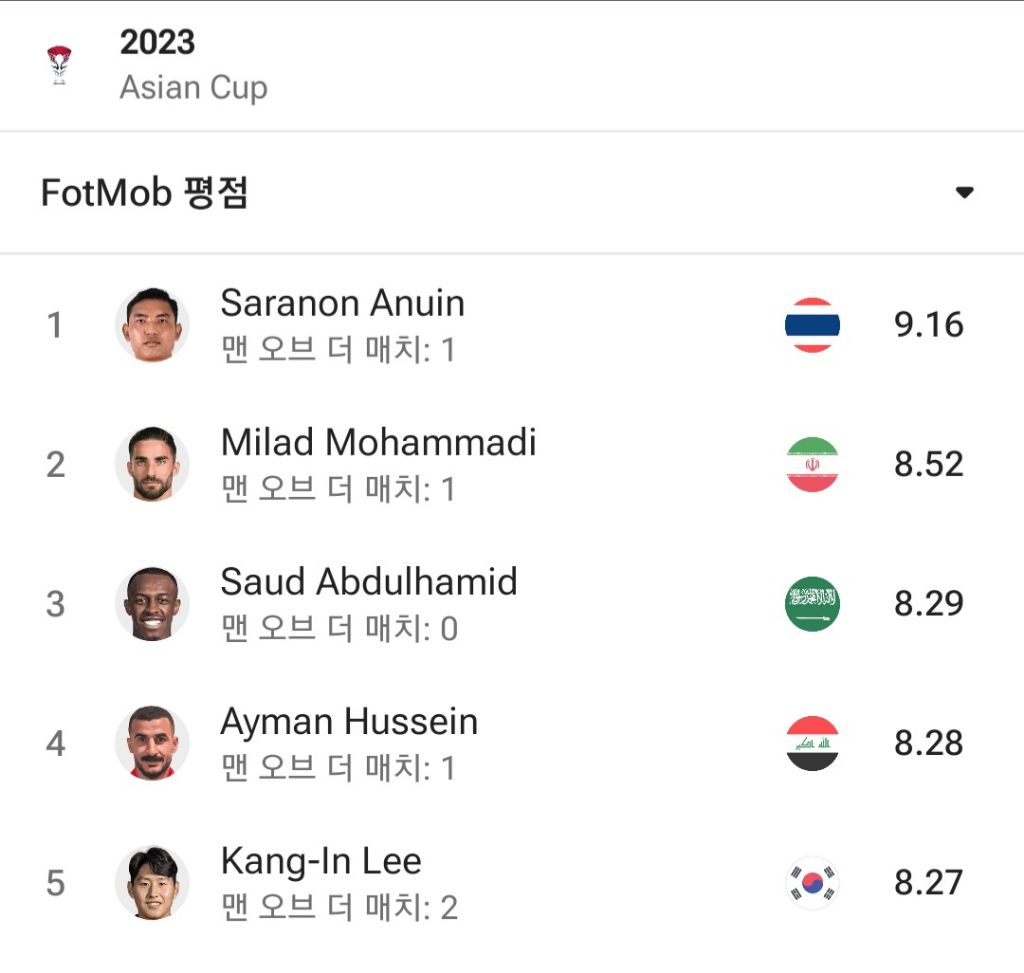Tap Kang-In Lee's player photo
This screenshot has height=973, width=1024.
[x=152, y=883]
